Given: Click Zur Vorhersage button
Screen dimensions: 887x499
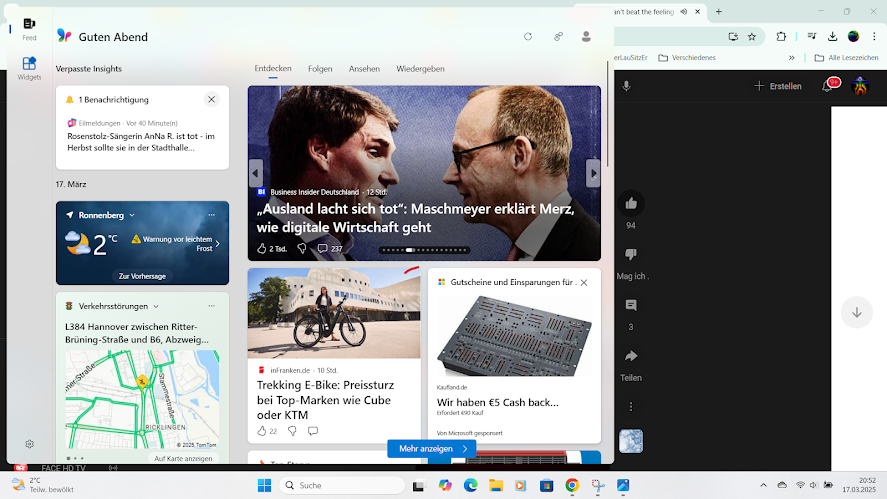Looking at the screenshot, I should click(142, 276).
